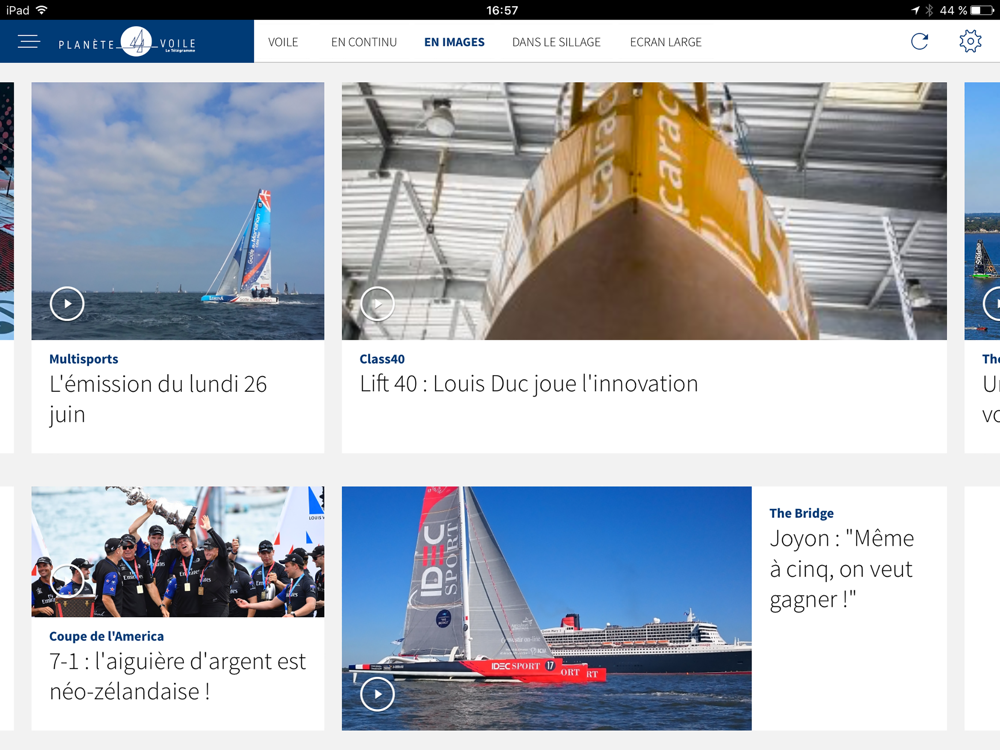Open the trophy celebration team thumbnail

tap(178, 552)
